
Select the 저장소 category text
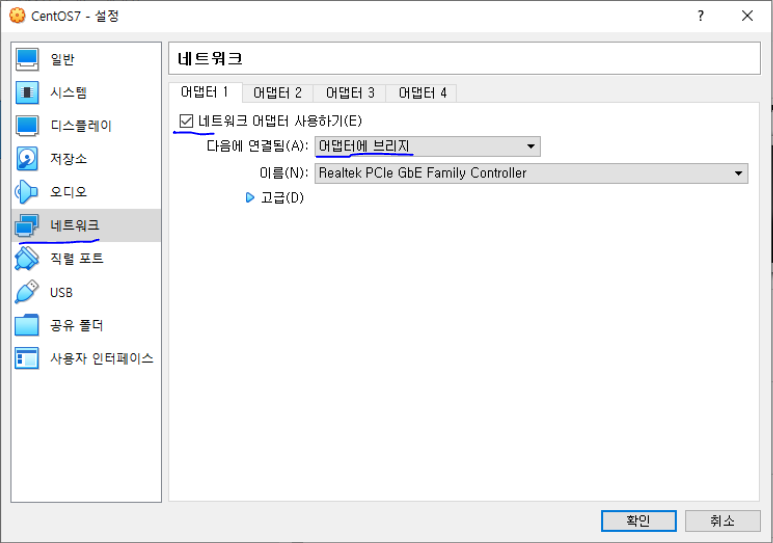click(69, 159)
